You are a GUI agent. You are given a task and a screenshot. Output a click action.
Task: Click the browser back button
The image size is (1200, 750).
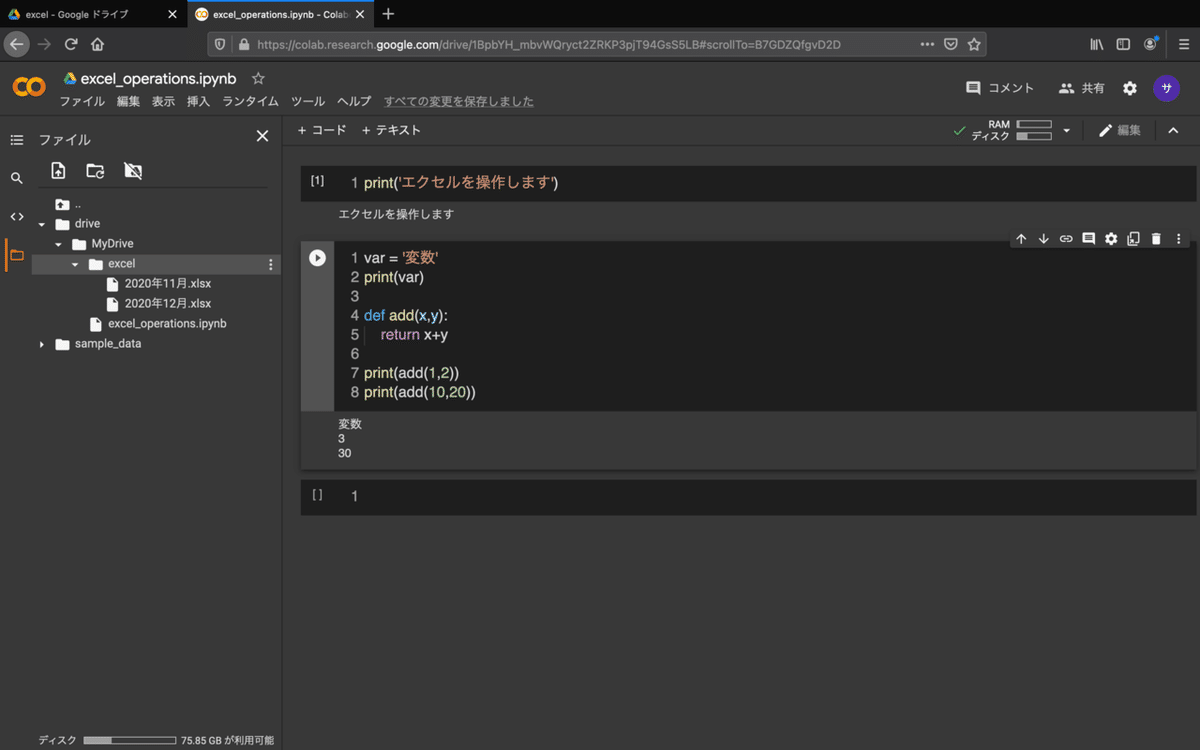(17, 44)
